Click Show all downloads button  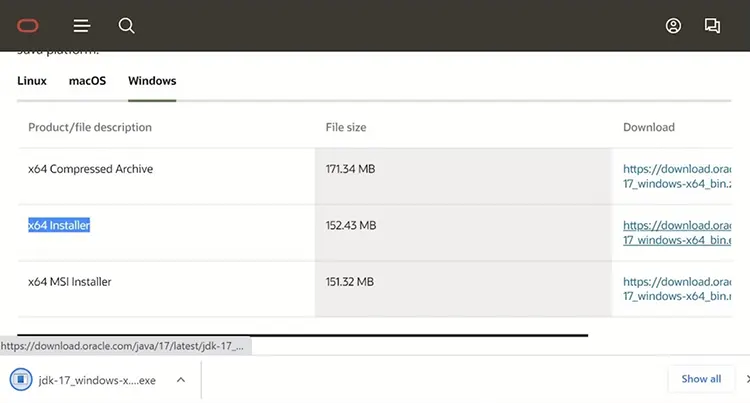pyautogui.click(x=701, y=379)
